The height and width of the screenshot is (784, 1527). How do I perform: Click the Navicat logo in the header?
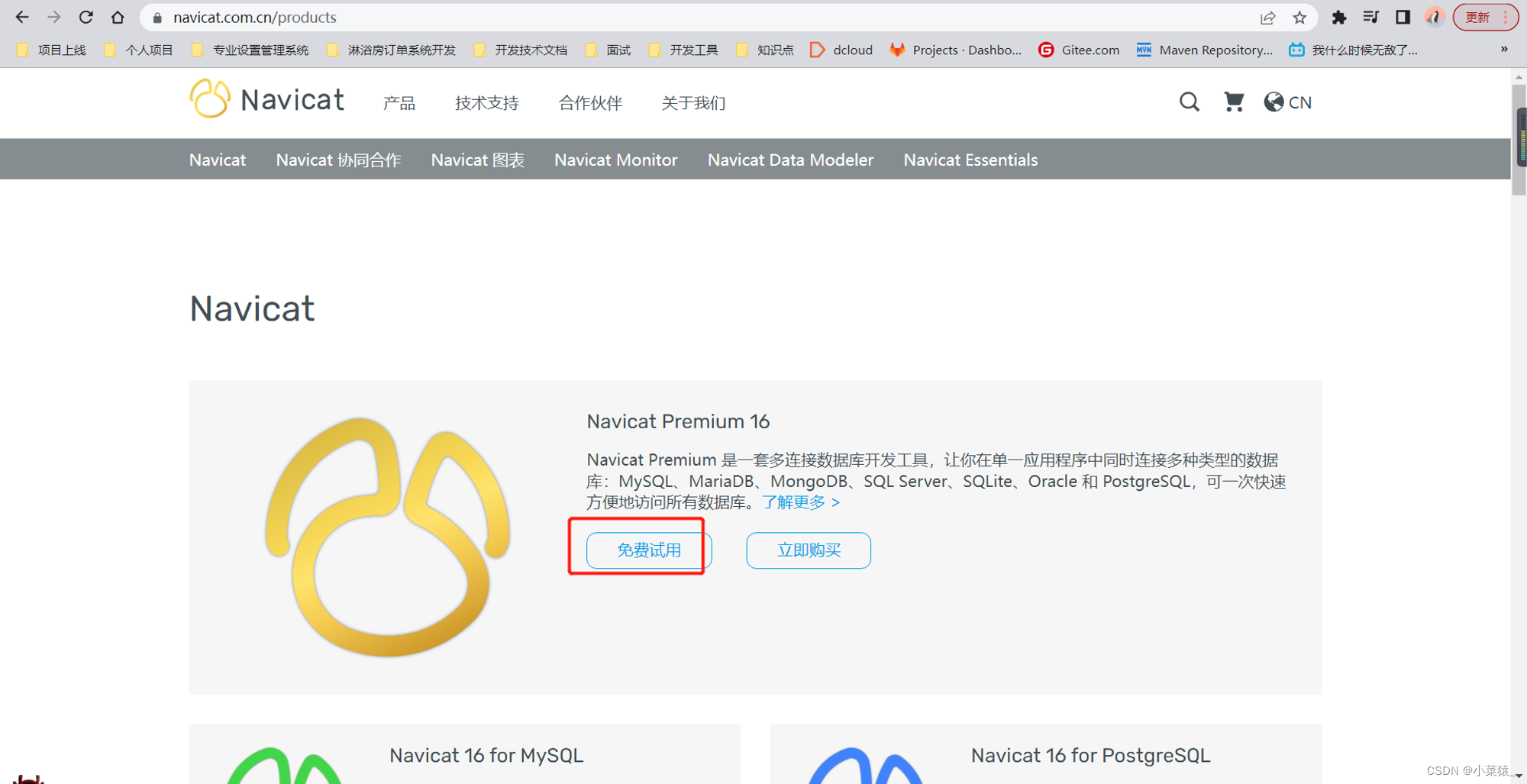[267, 99]
